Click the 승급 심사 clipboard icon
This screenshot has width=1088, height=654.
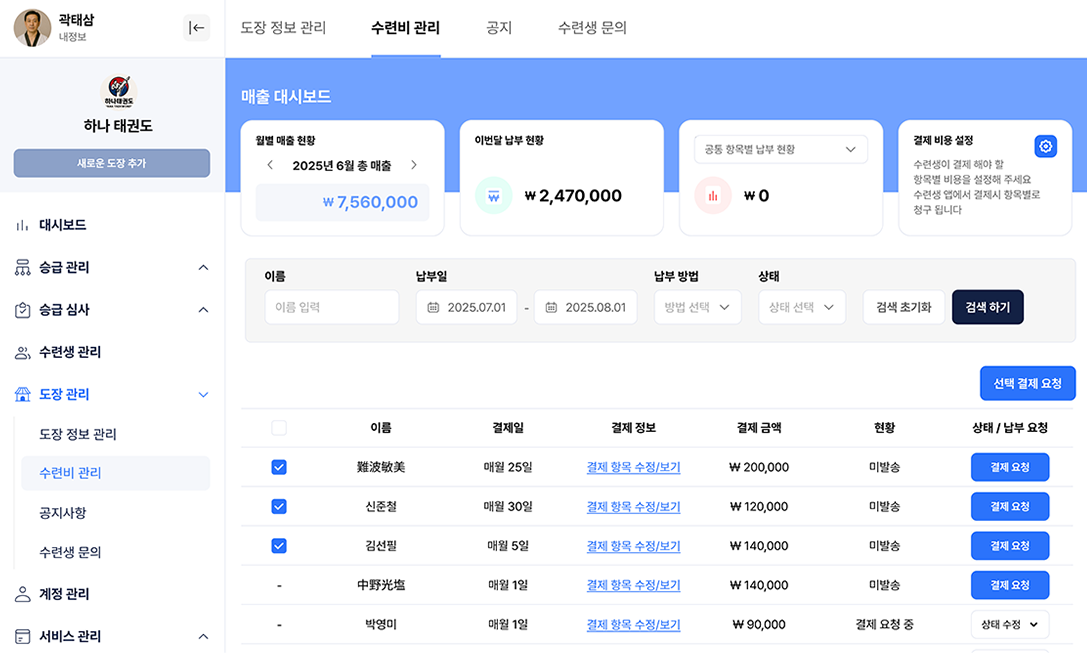(x=22, y=309)
